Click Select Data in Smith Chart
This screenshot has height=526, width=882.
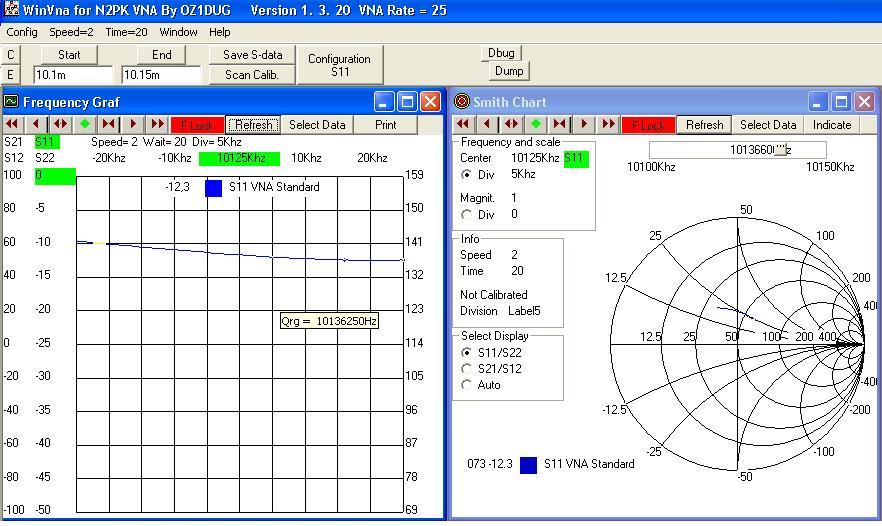(768, 125)
